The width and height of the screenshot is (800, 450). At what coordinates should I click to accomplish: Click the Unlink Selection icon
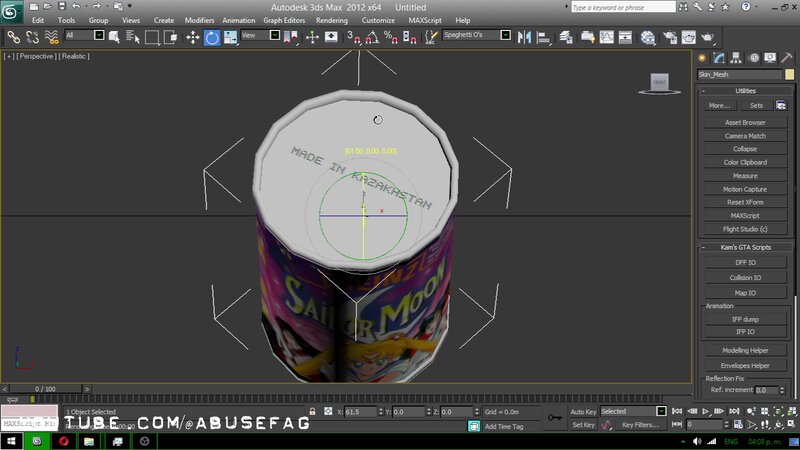(33, 37)
